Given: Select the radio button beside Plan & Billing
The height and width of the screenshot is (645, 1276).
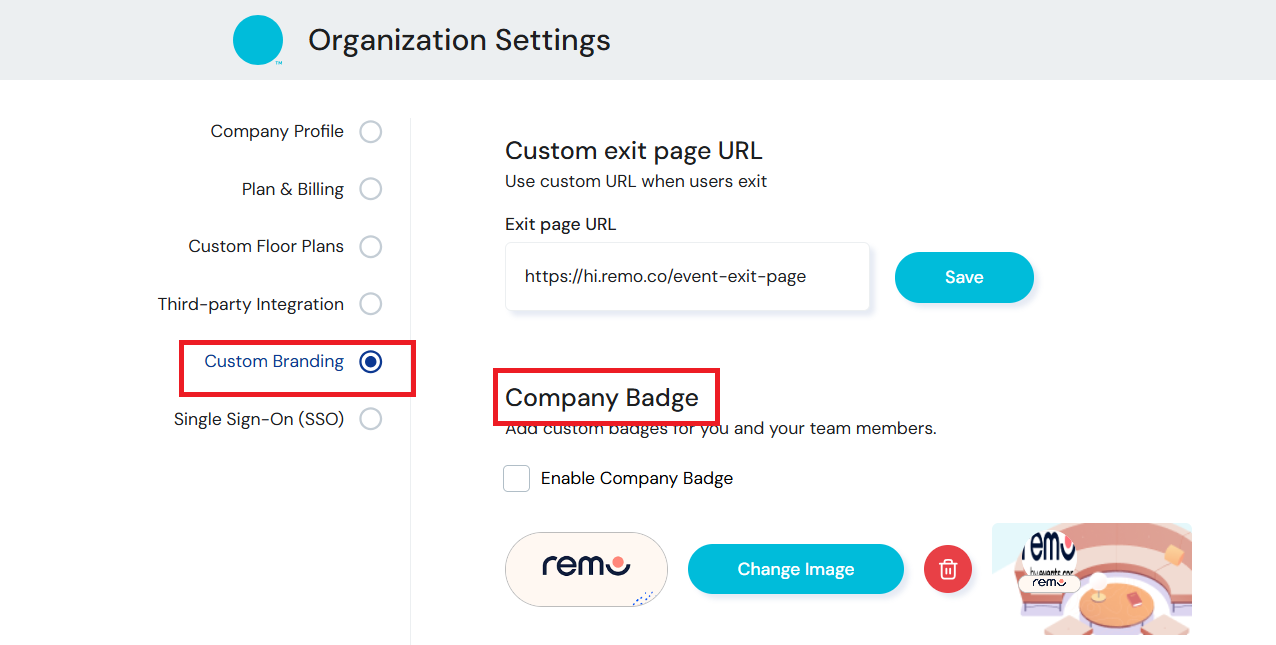Looking at the screenshot, I should (x=371, y=189).
